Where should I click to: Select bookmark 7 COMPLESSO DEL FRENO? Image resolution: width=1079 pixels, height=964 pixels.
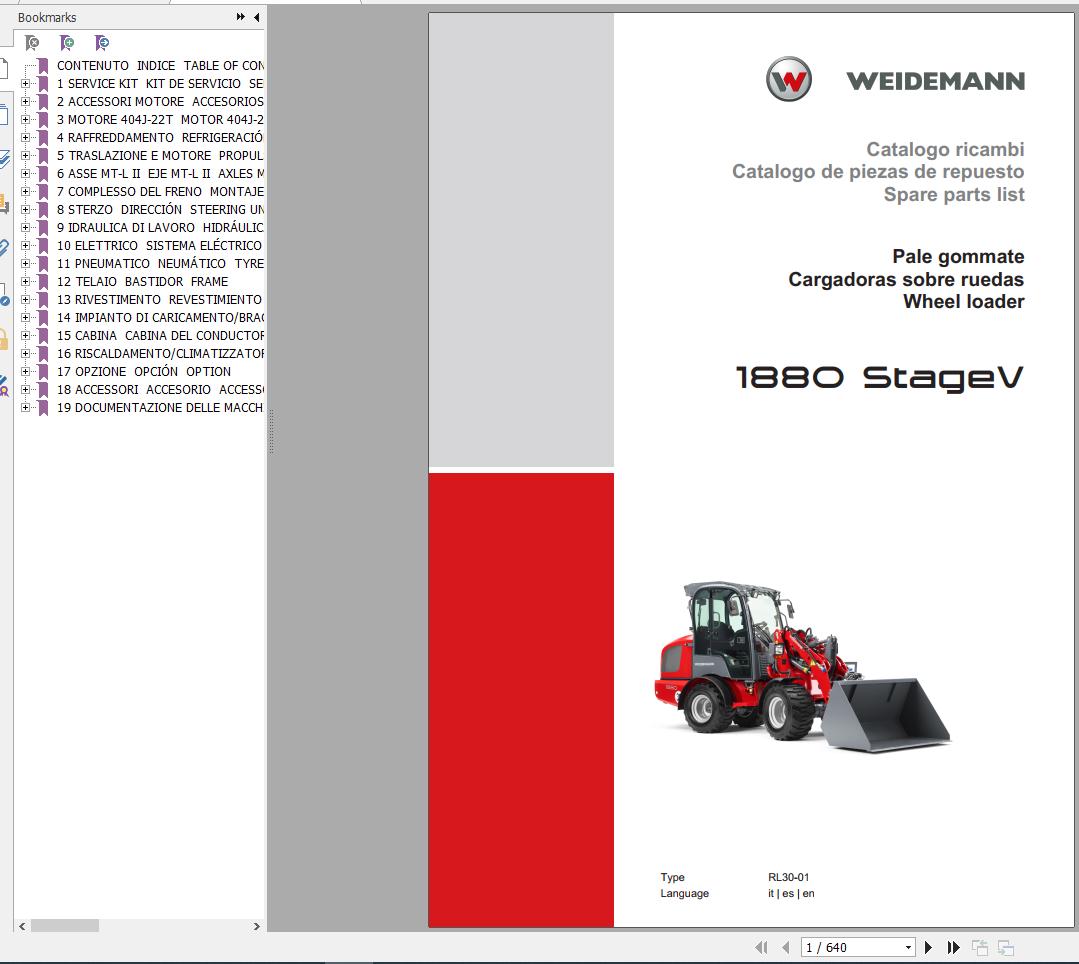tap(160, 191)
